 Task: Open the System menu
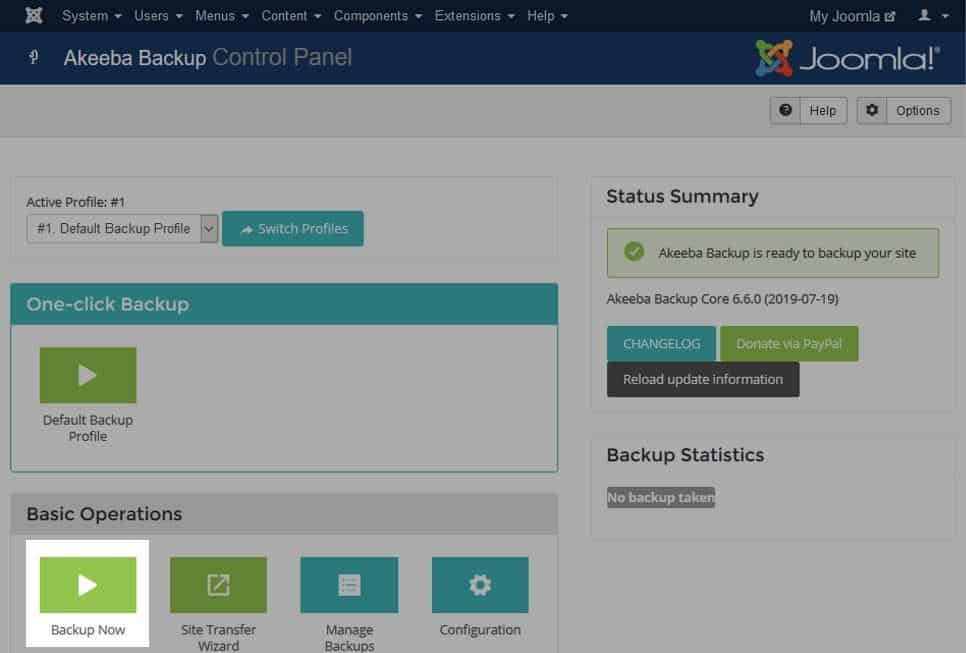[92, 16]
